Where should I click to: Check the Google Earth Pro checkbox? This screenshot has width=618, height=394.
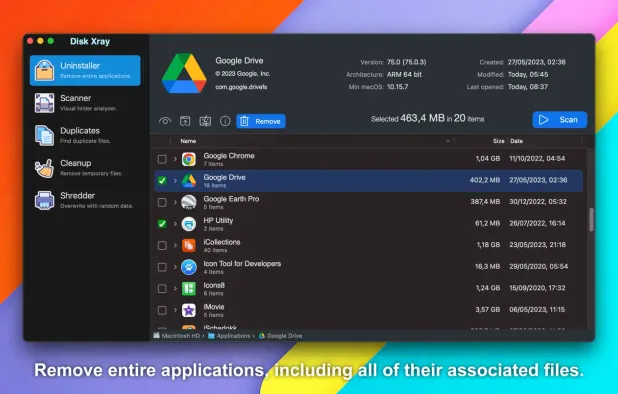[162, 202]
